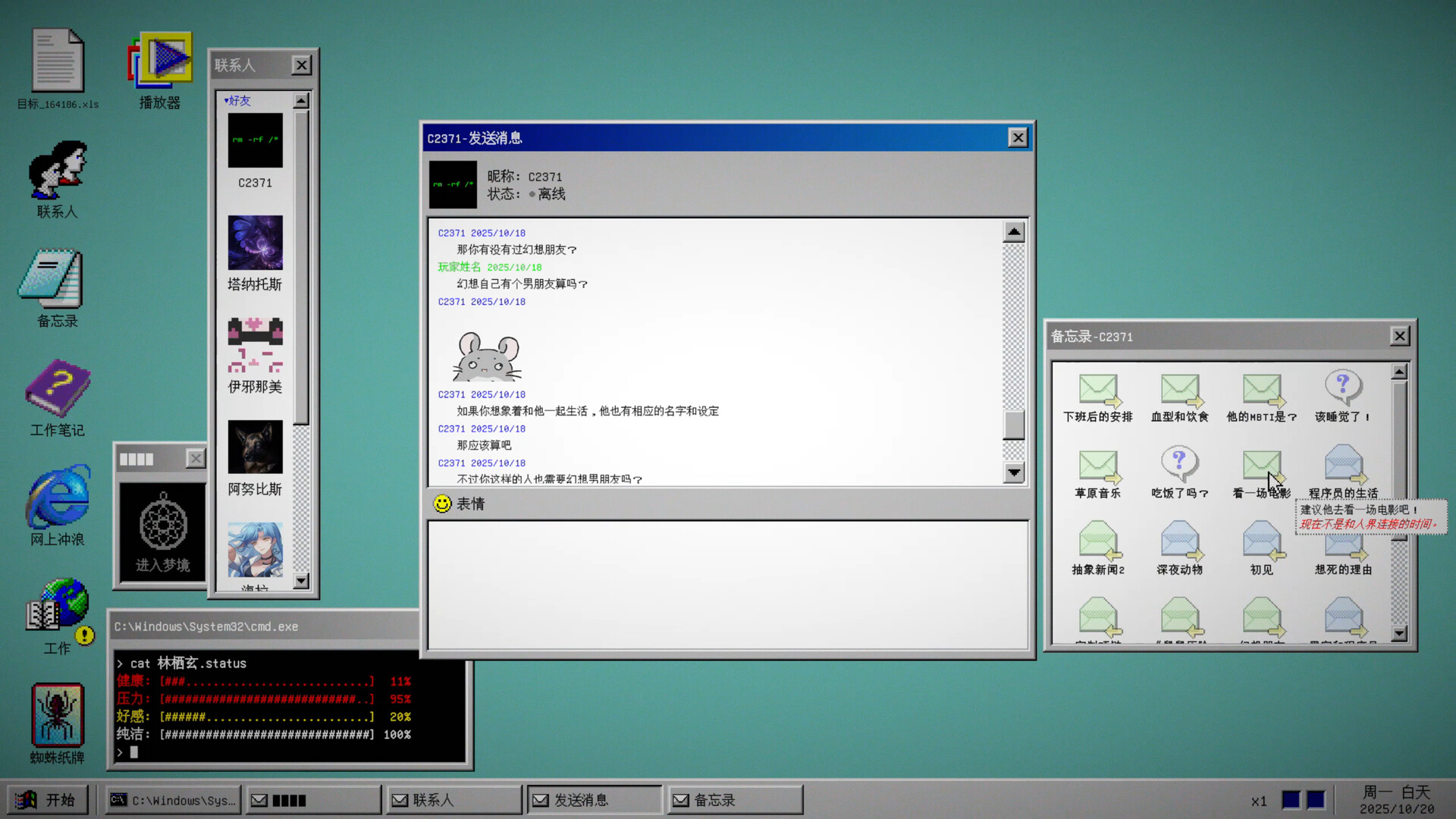Open the 开始 start menu
1456x819 pixels.
click(48, 799)
